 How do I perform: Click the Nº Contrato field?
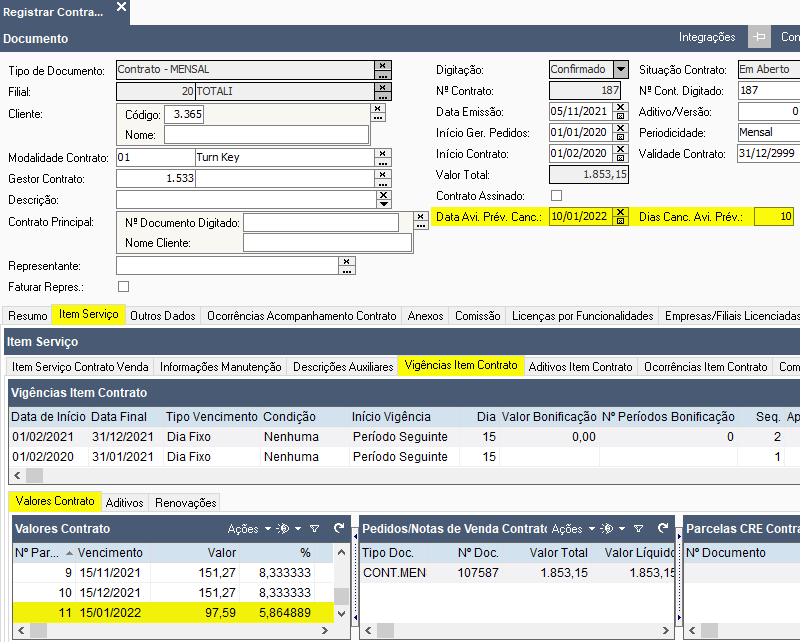(585, 91)
